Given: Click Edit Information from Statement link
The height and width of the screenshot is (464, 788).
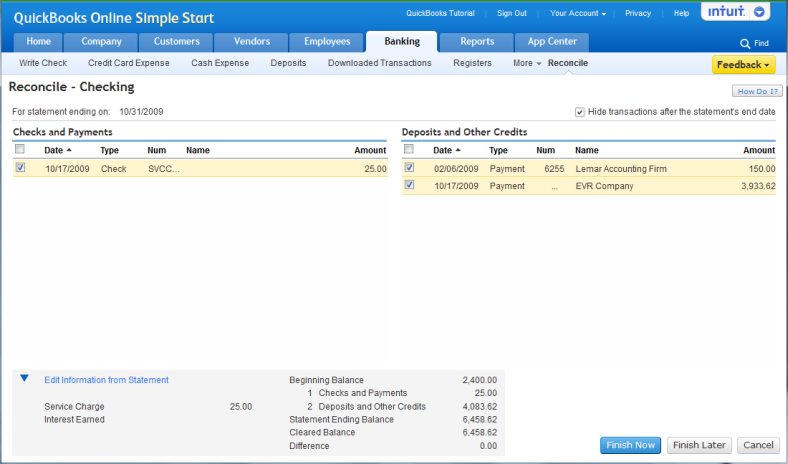Looking at the screenshot, I should pyautogui.click(x=107, y=380).
